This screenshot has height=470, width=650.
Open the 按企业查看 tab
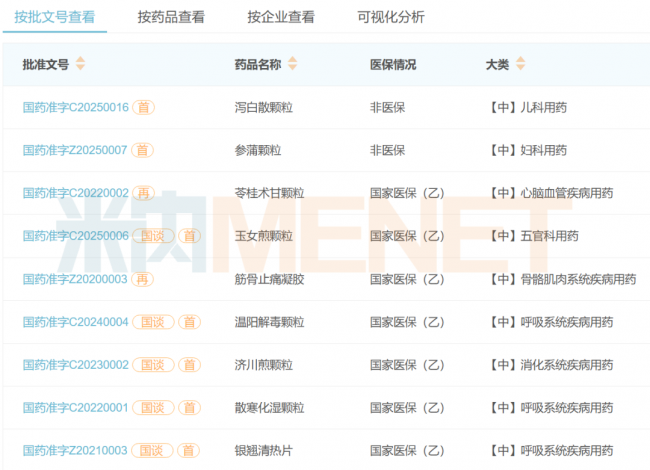281,17
